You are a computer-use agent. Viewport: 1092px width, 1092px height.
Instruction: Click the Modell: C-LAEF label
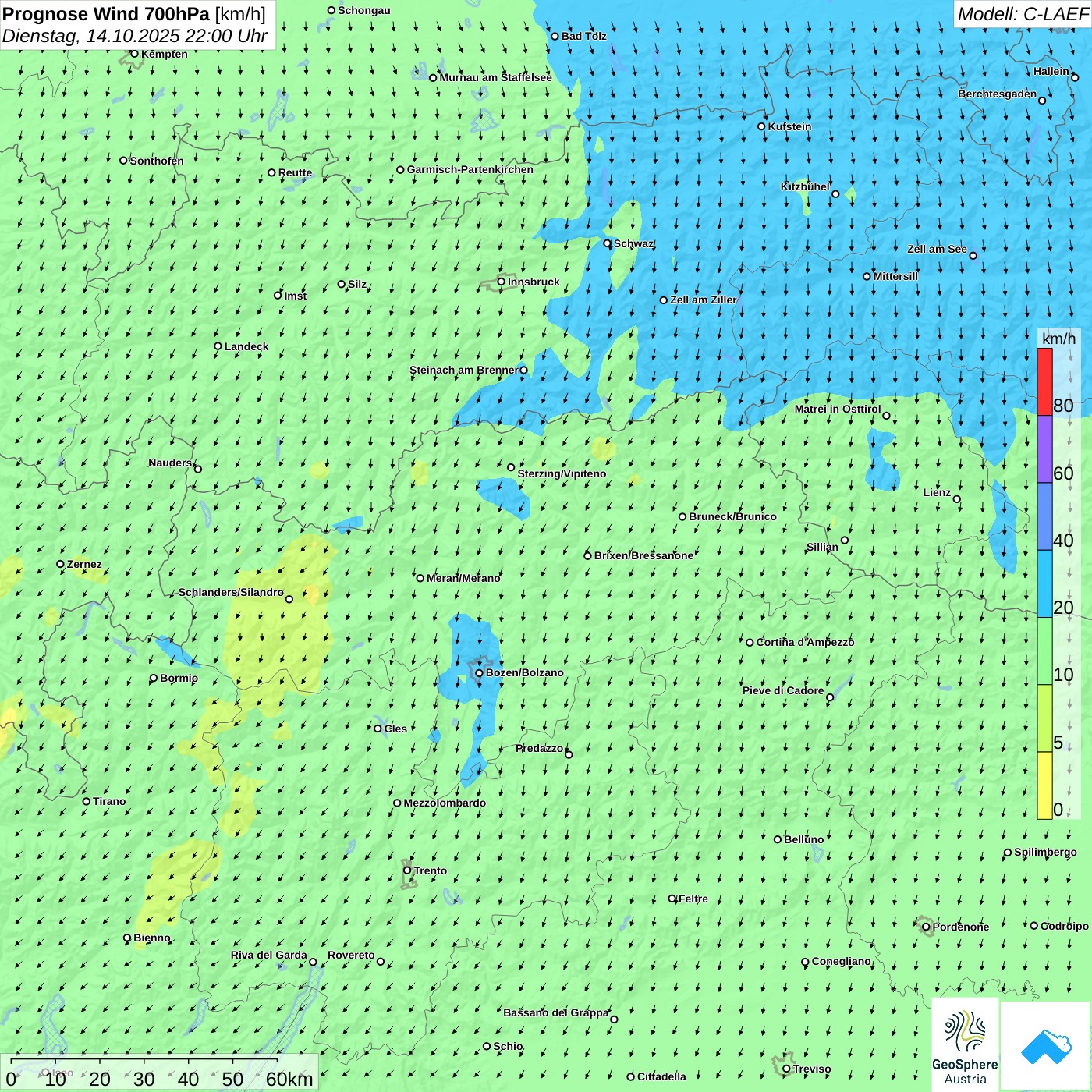(1022, 14)
